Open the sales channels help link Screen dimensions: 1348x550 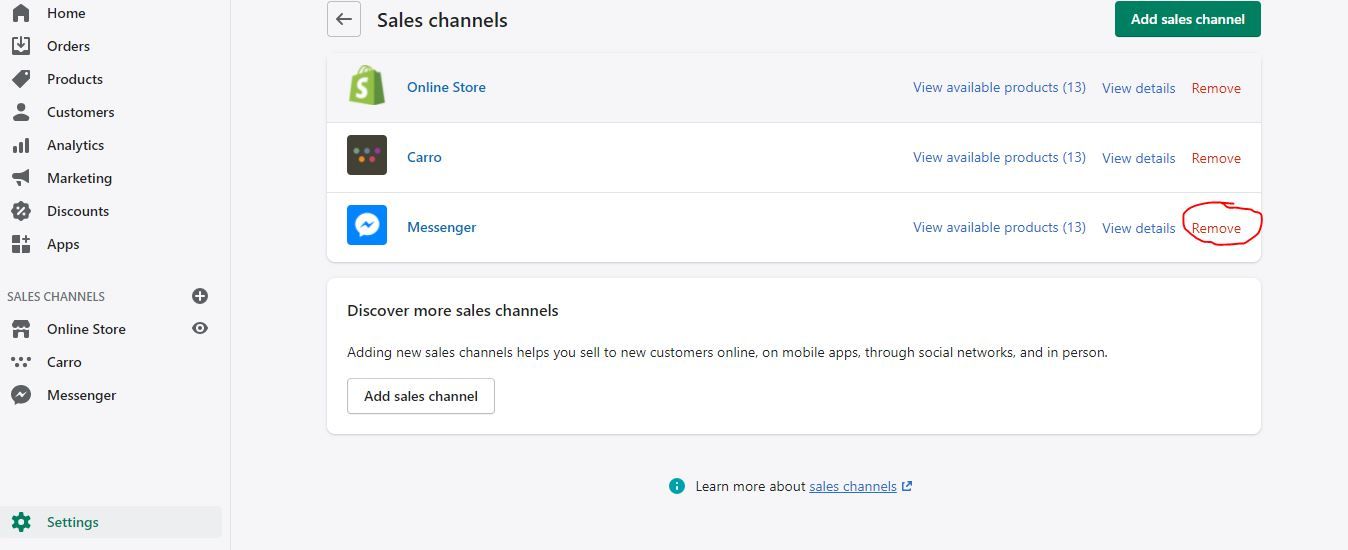pos(853,486)
